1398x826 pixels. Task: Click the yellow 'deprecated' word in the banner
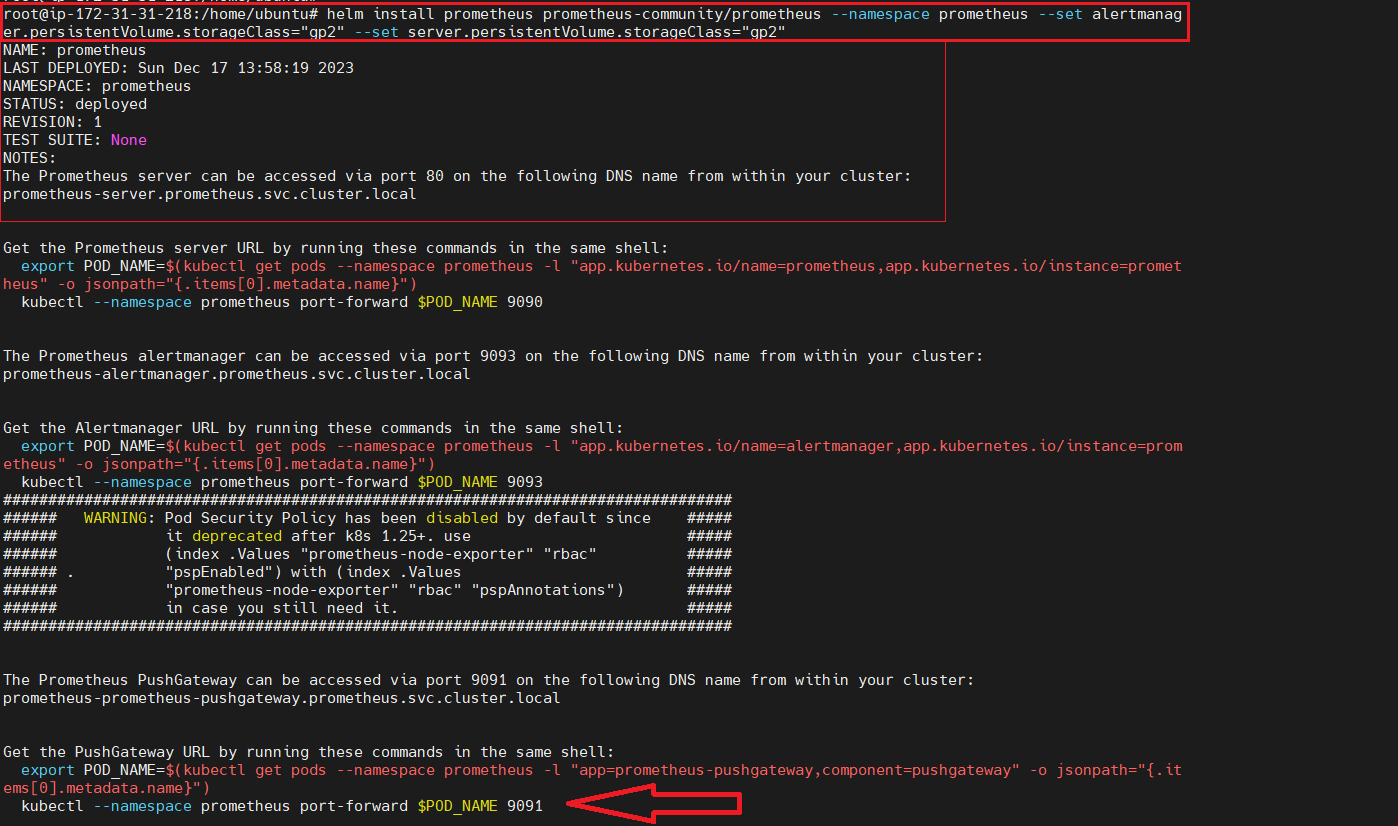point(237,536)
